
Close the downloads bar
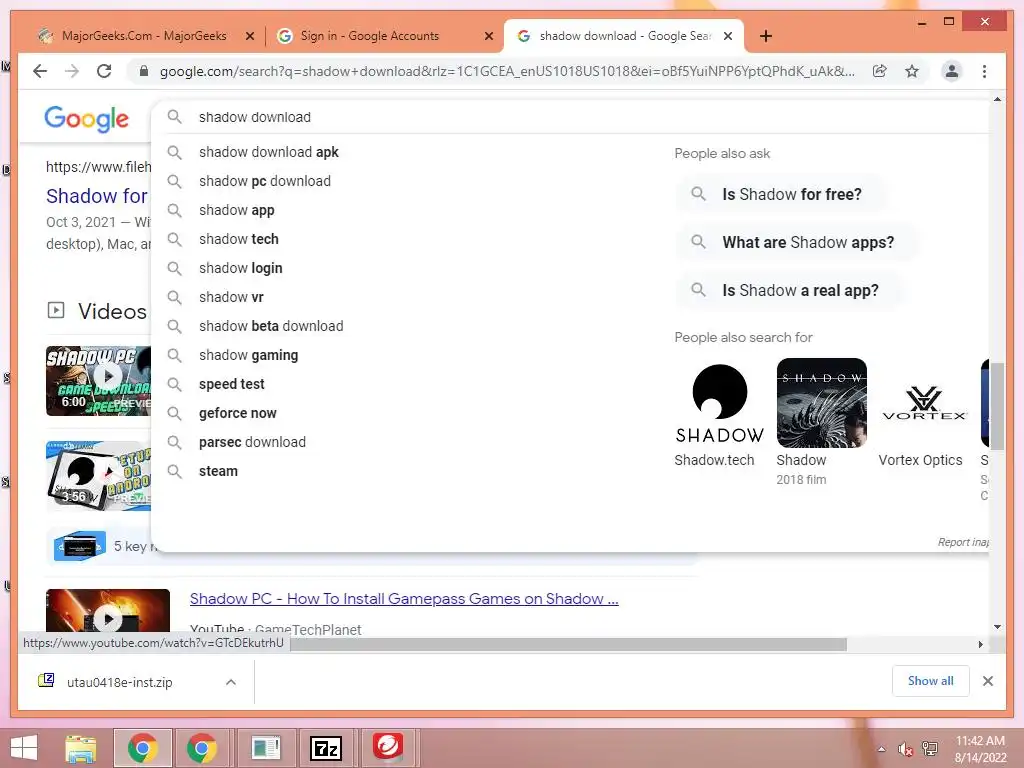click(x=987, y=681)
